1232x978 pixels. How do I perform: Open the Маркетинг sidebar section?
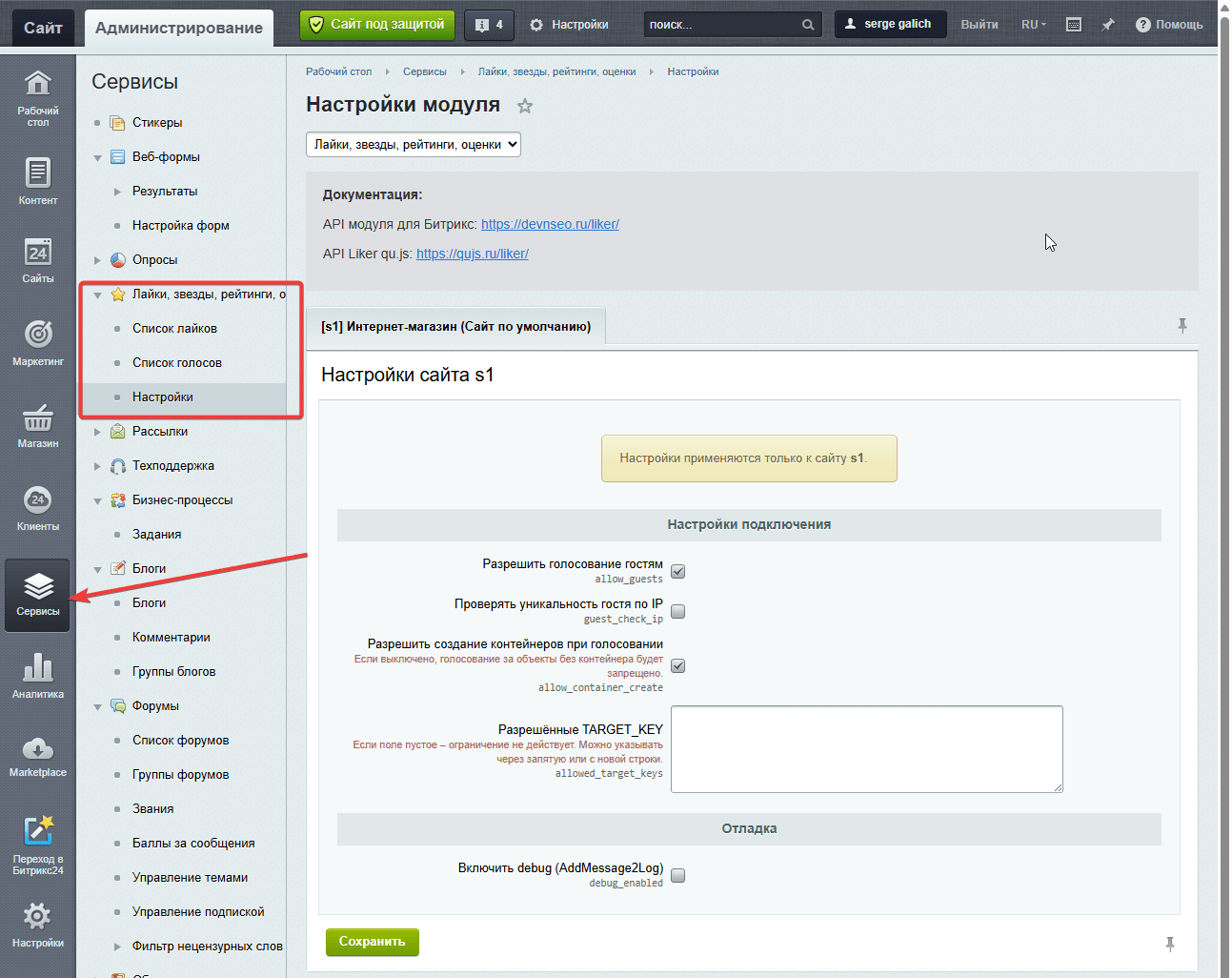click(x=38, y=342)
